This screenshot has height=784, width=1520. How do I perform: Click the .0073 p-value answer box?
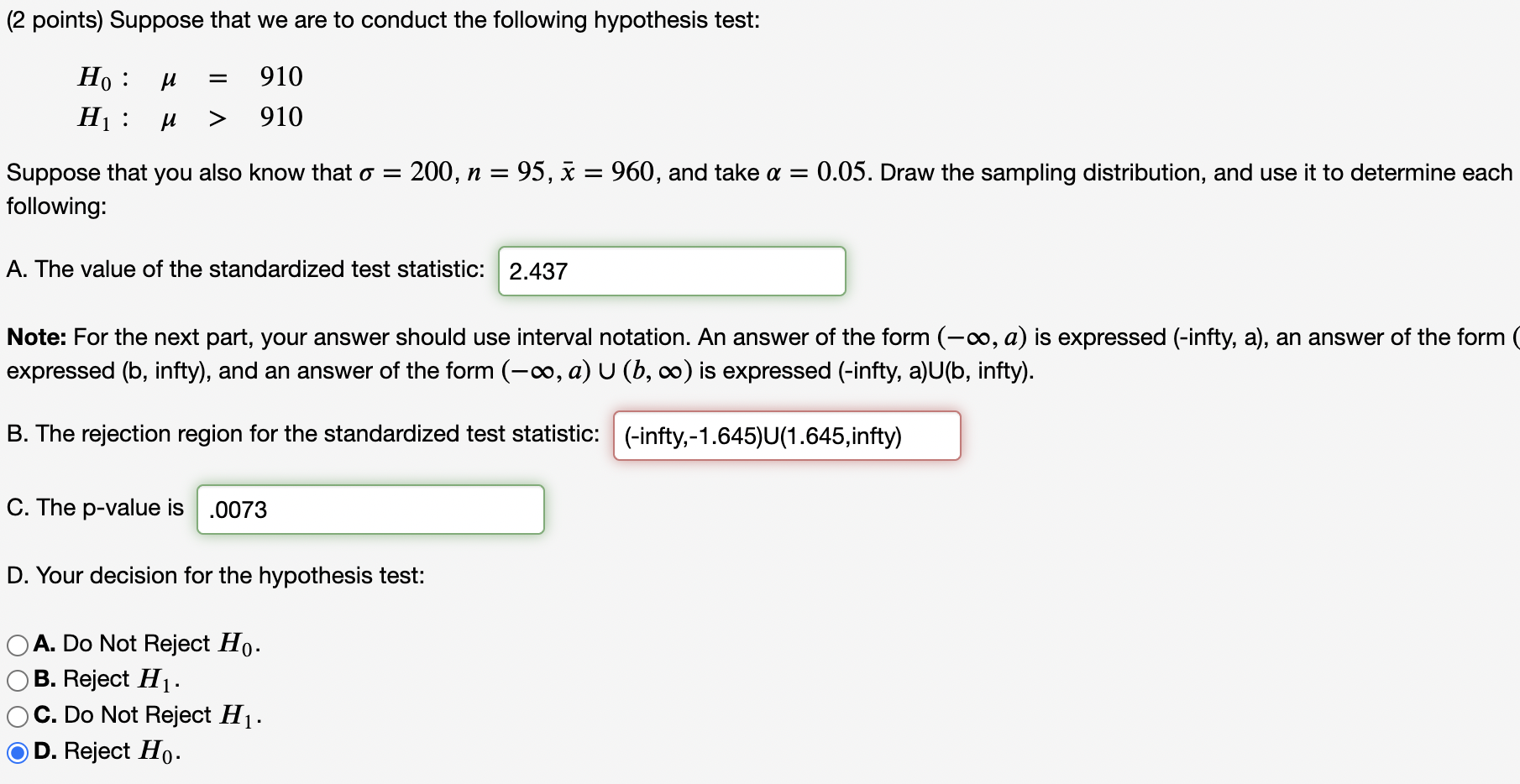[x=370, y=509]
